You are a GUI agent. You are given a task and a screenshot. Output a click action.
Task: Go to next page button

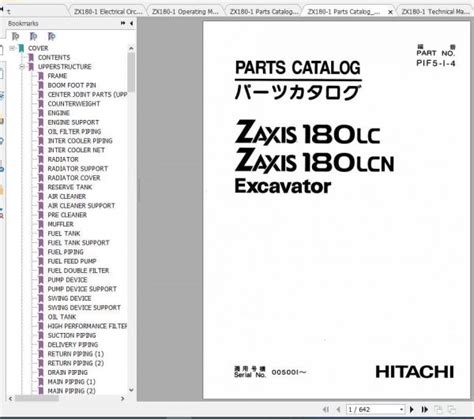(x=412, y=409)
